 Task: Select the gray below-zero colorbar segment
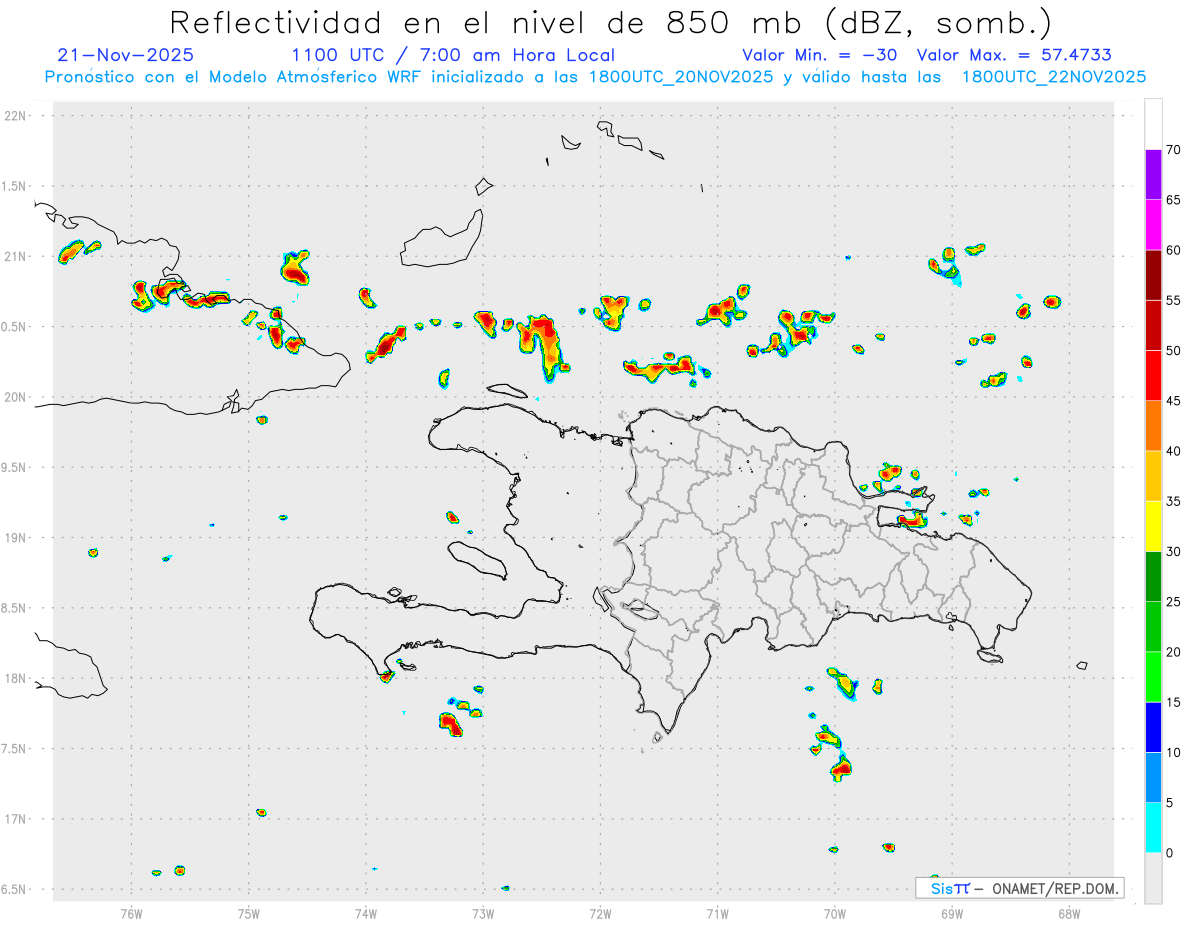[1153, 878]
